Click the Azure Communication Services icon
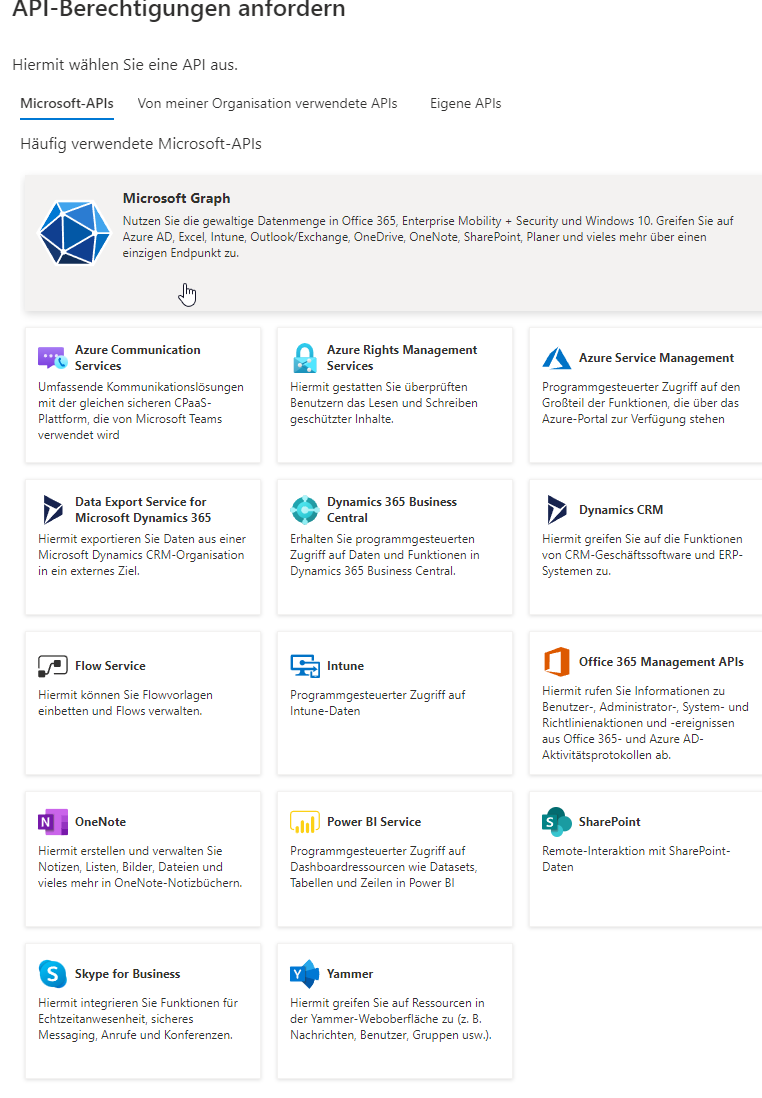Image resolution: width=762 pixels, height=1098 pixels. click(53, 358)
